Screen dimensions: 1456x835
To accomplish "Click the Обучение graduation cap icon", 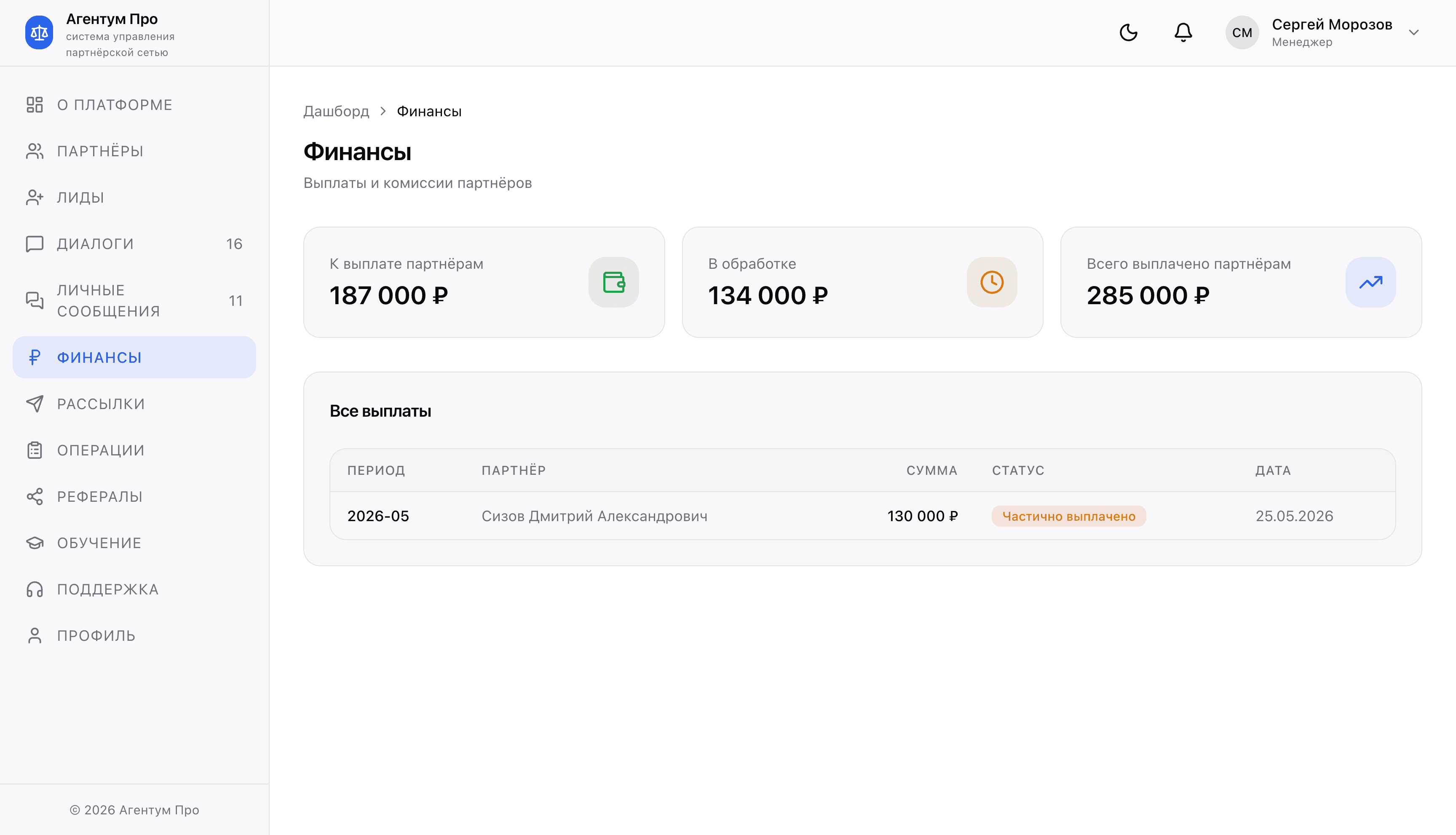I will (35, 543).
